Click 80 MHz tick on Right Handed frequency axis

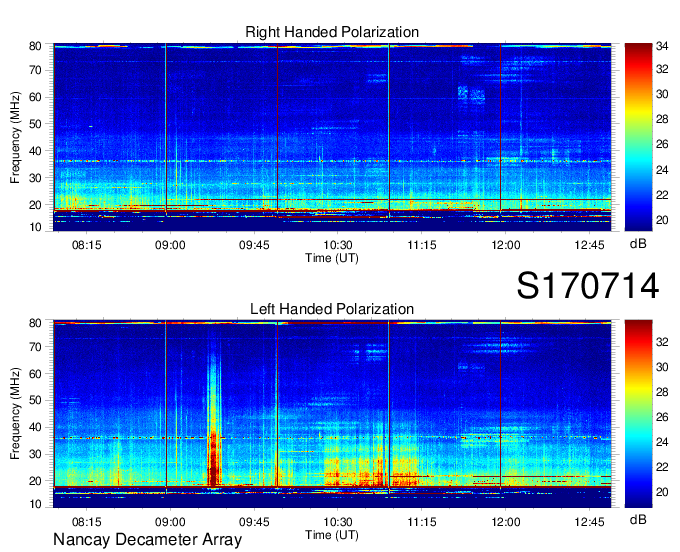click(35, 46)
